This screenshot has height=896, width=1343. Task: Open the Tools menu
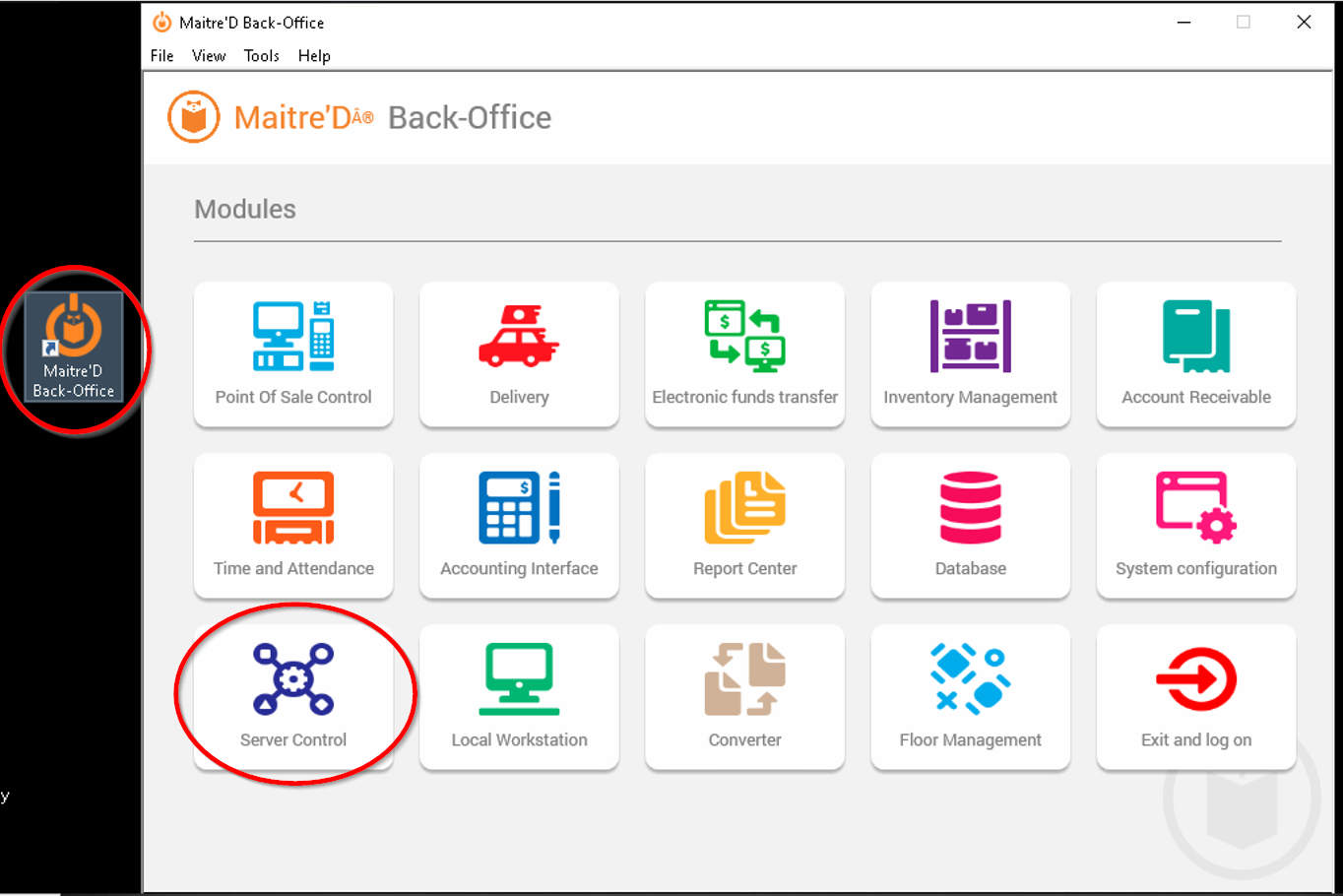(262, 56)
